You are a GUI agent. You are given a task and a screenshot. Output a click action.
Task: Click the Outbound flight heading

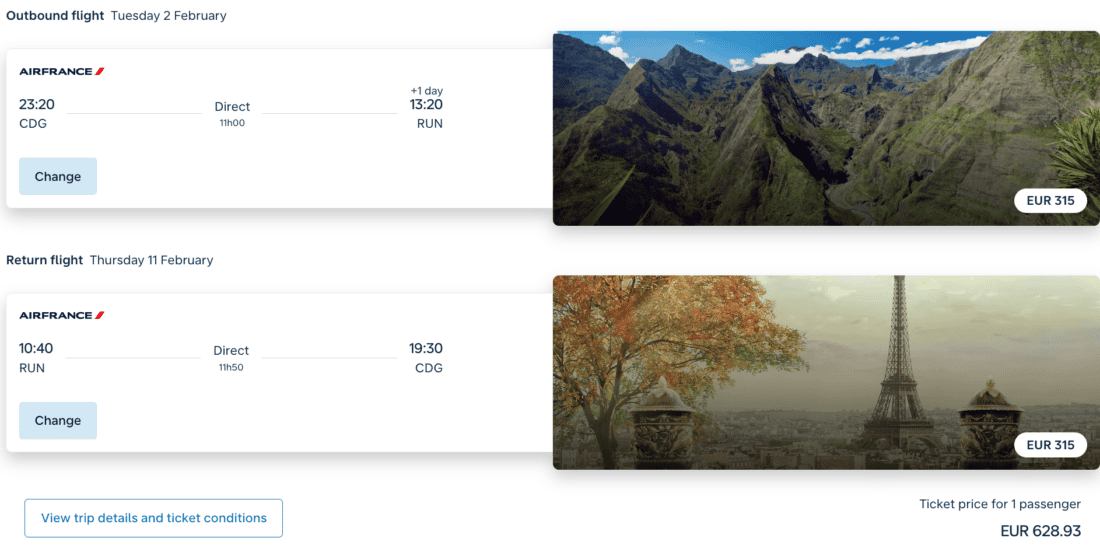coord(55,15)
